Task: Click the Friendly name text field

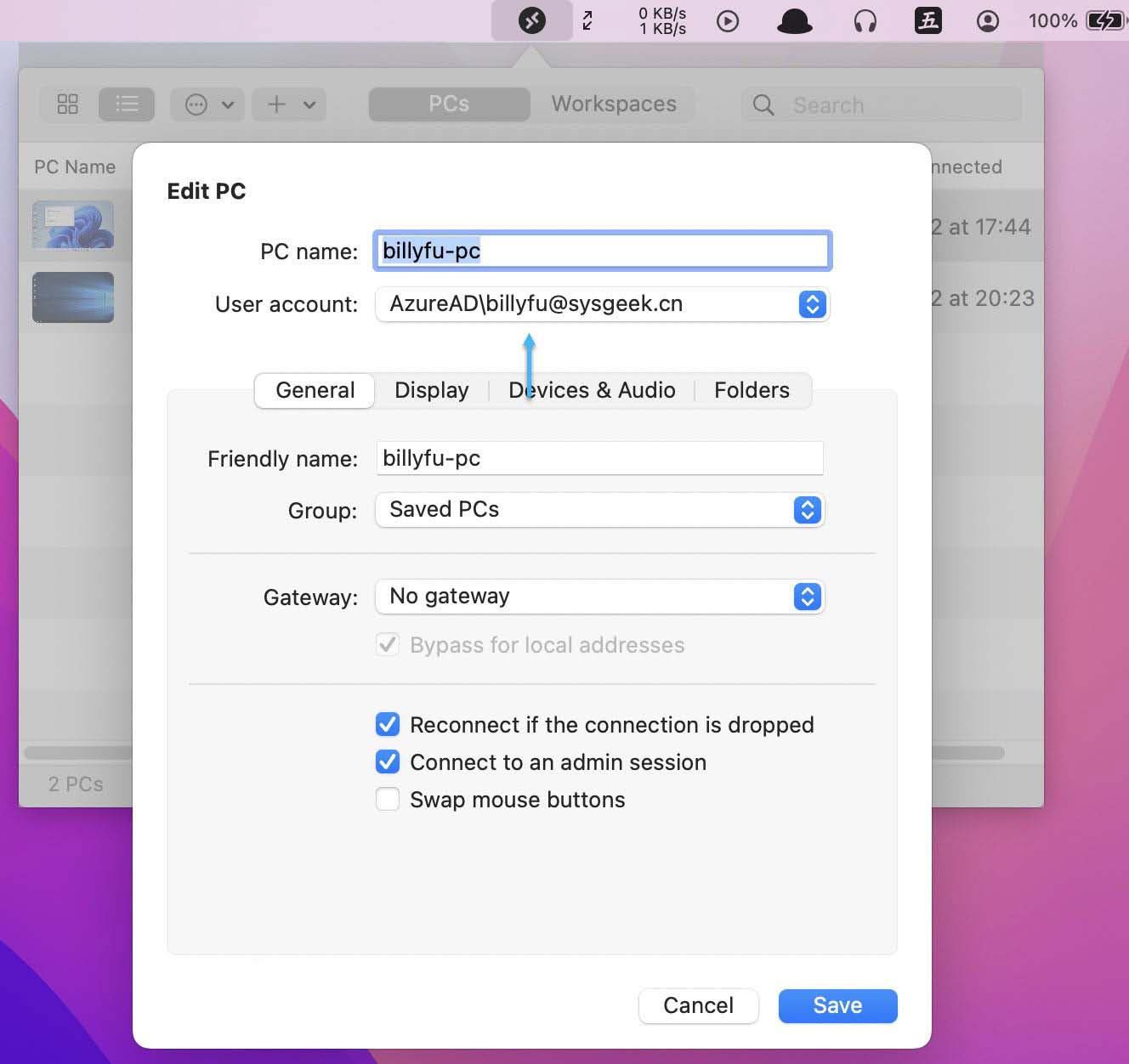Action: [599, 458]
